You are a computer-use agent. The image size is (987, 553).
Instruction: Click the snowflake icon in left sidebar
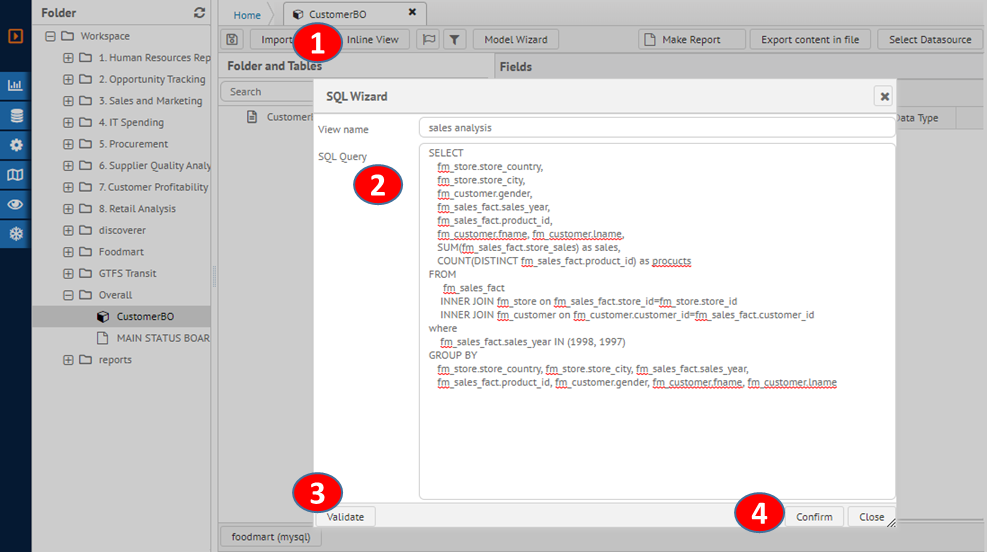(x=16, y=235)
